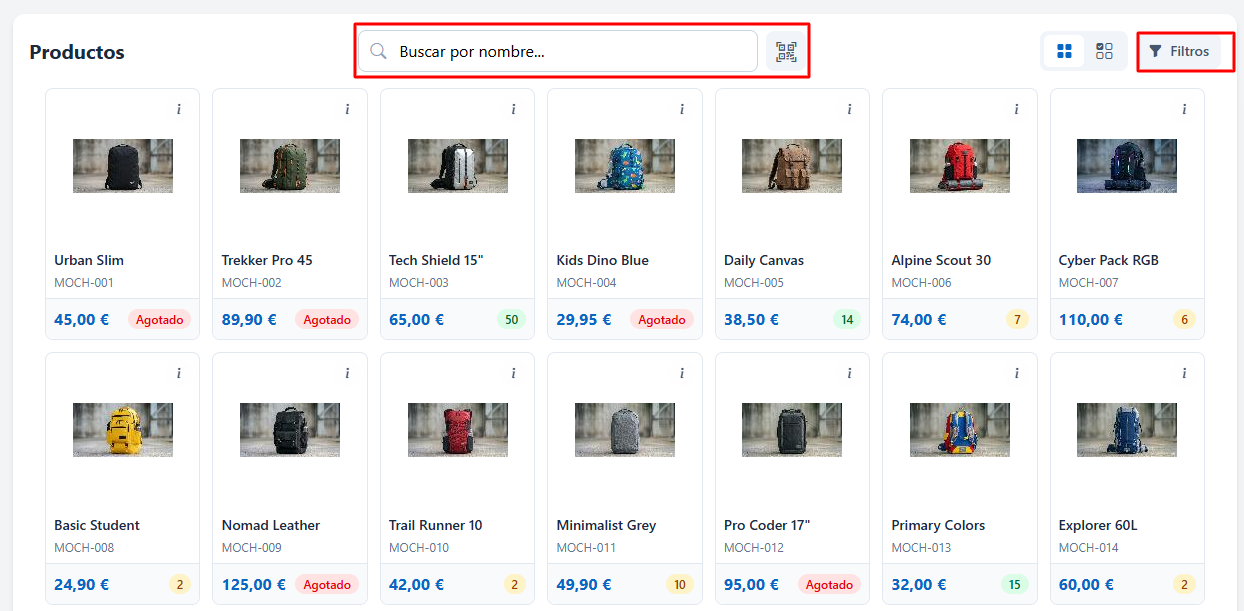Select the Kids Dino Blue thumbnail
Screen dimensions: 1244x611
(625, 166)
